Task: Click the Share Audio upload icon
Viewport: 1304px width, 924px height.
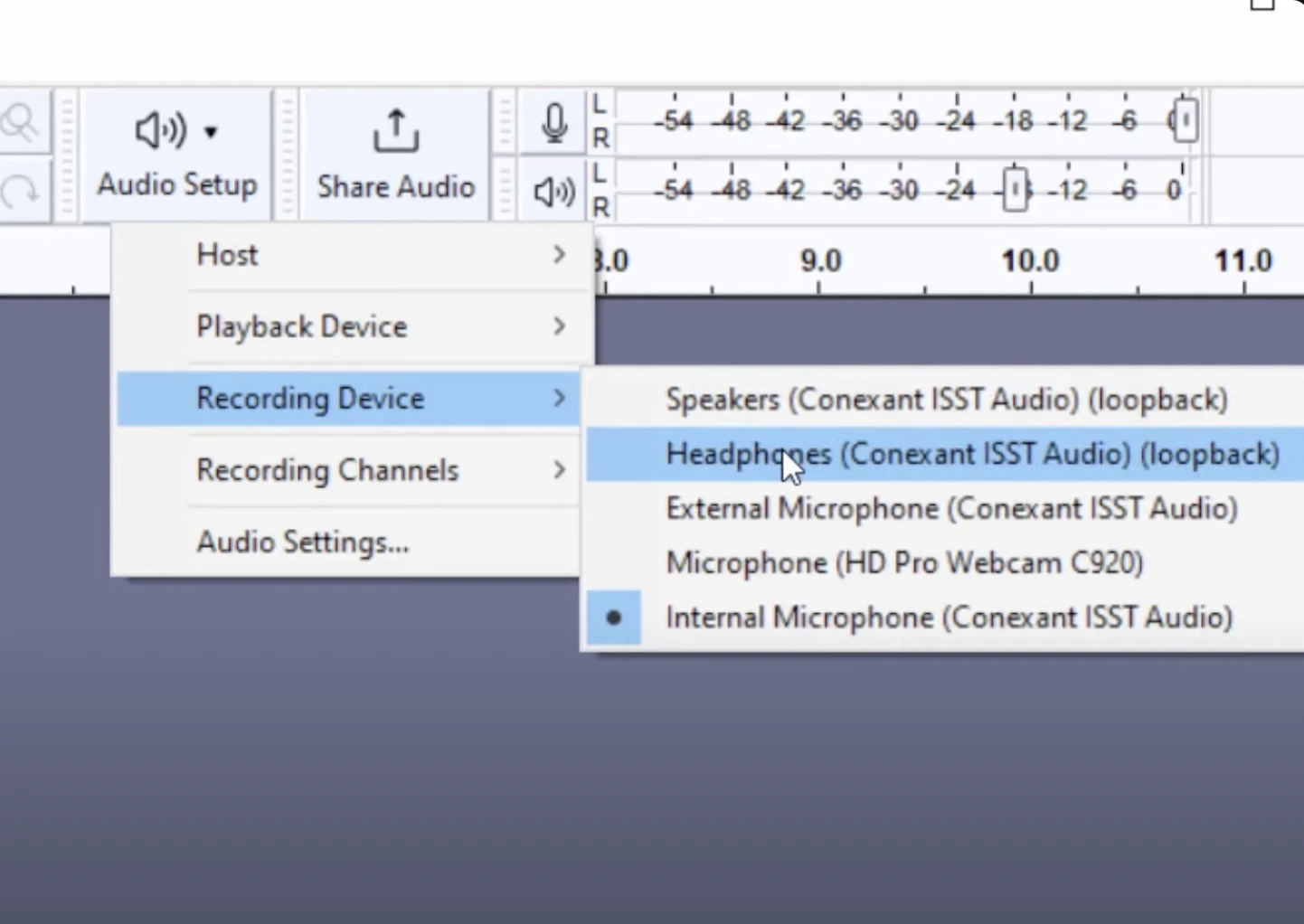Action: click(395, 131)
